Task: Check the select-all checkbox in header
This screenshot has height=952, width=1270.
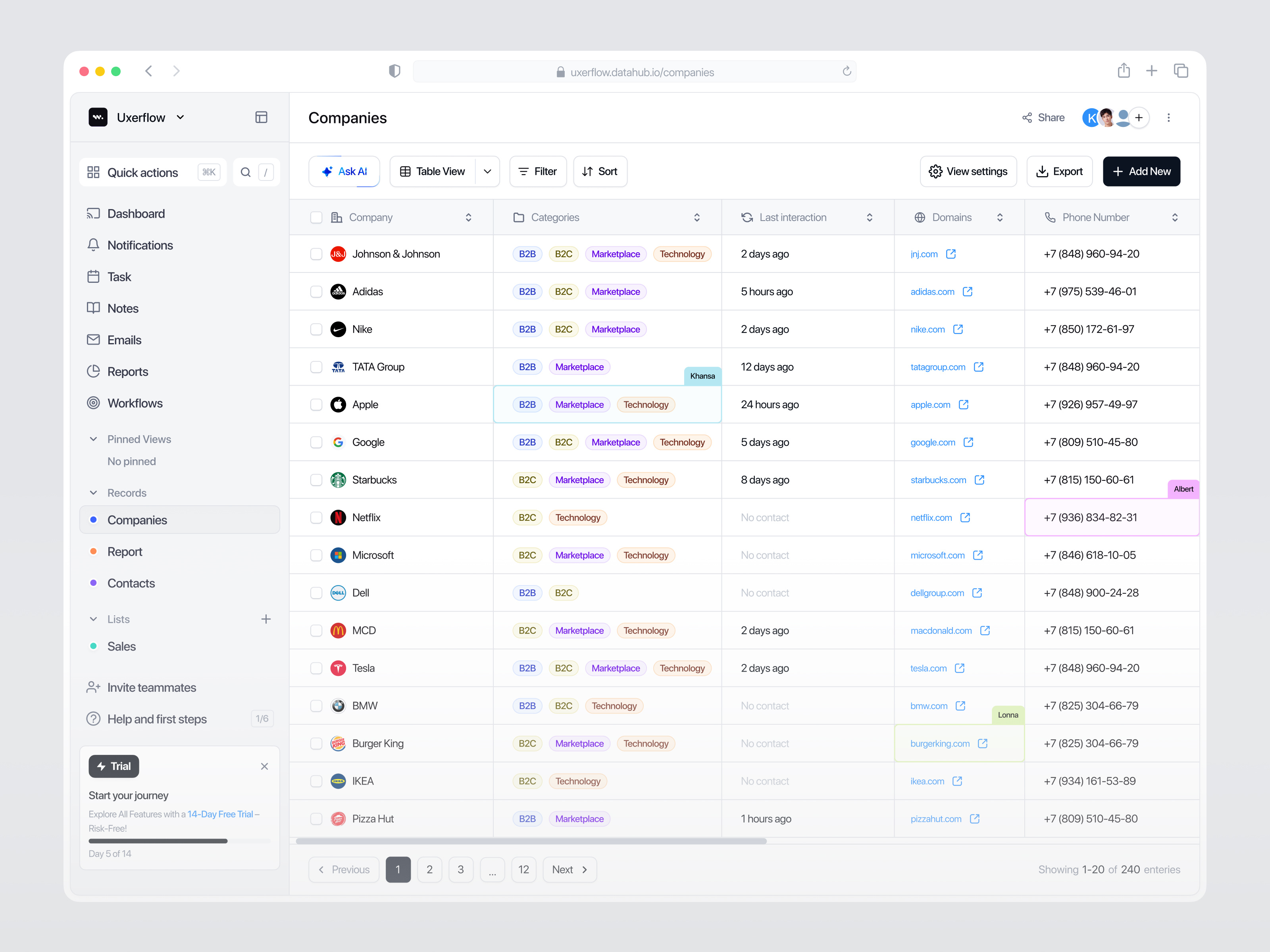Action: click(316, 217)
